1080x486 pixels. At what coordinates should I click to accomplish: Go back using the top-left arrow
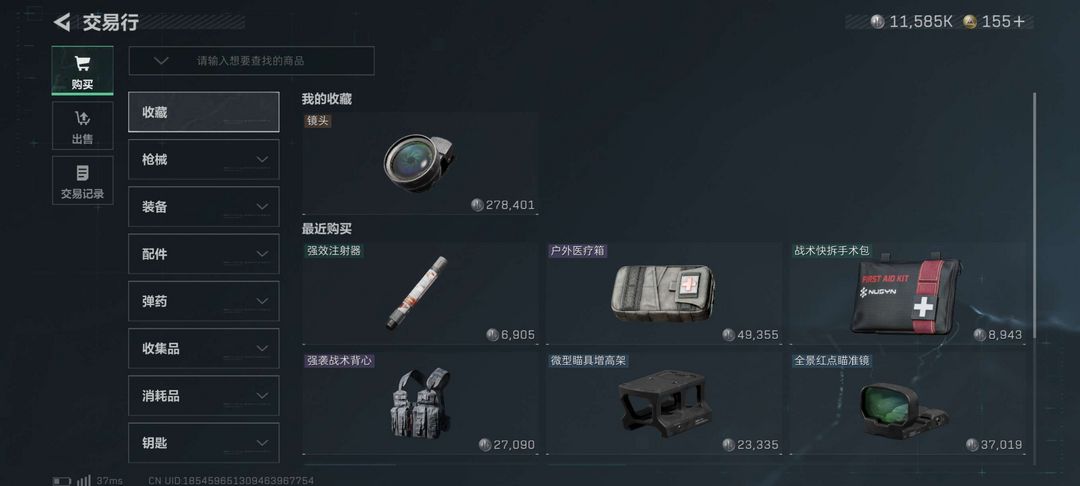62,23
